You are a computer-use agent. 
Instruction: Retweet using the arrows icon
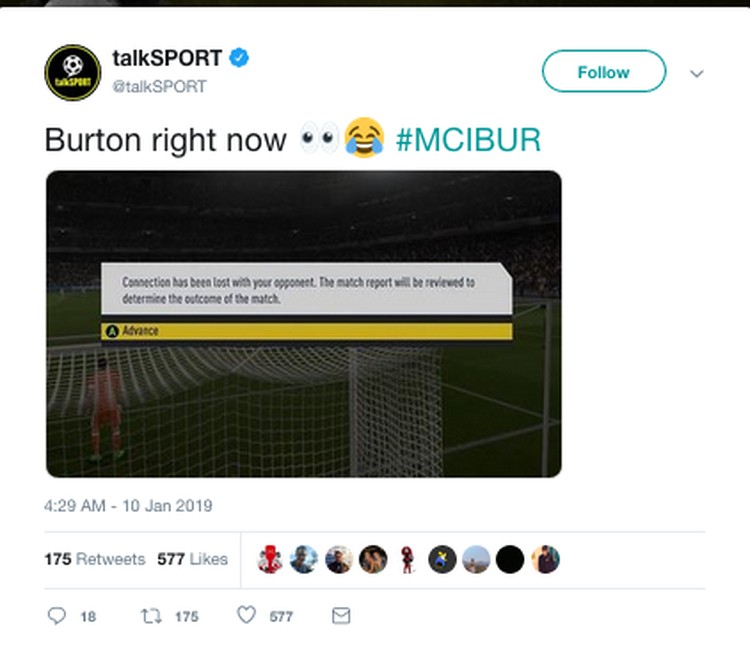point(151,616)
